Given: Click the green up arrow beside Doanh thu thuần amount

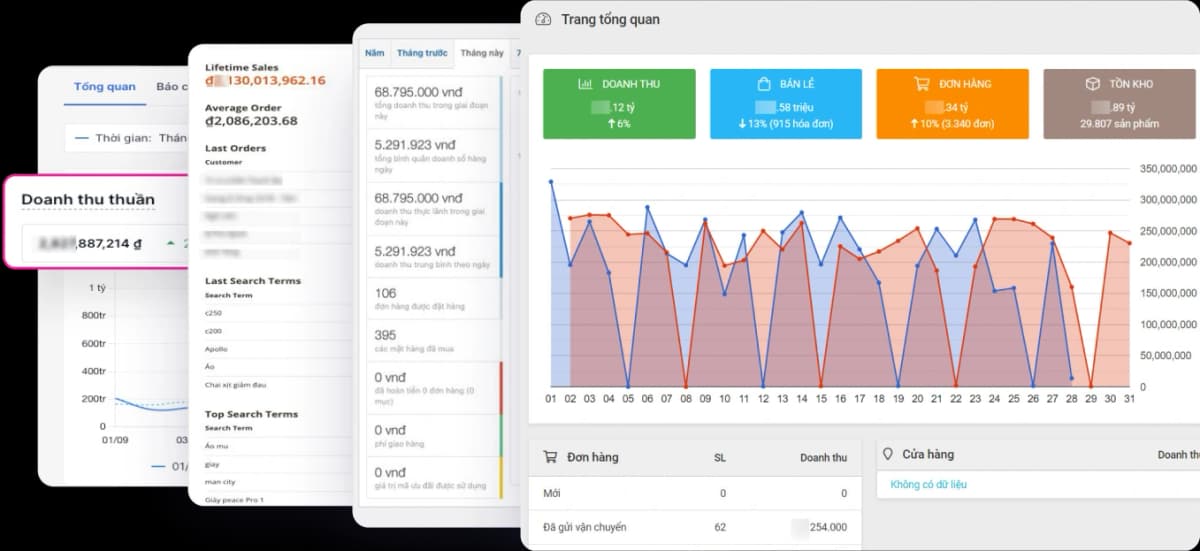Looking at the screenshot, I should pos(170,242).
